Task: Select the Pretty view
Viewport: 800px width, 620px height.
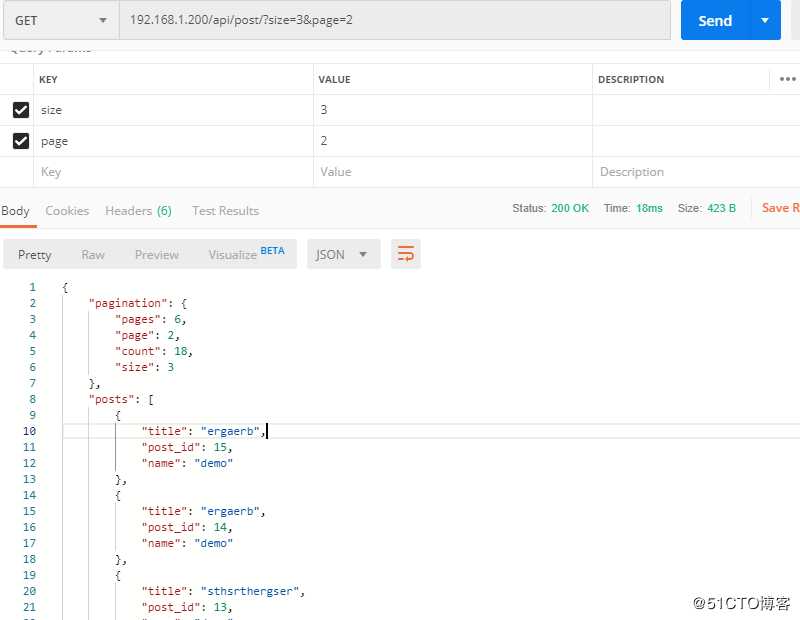Action: click(x=35, y=255)
